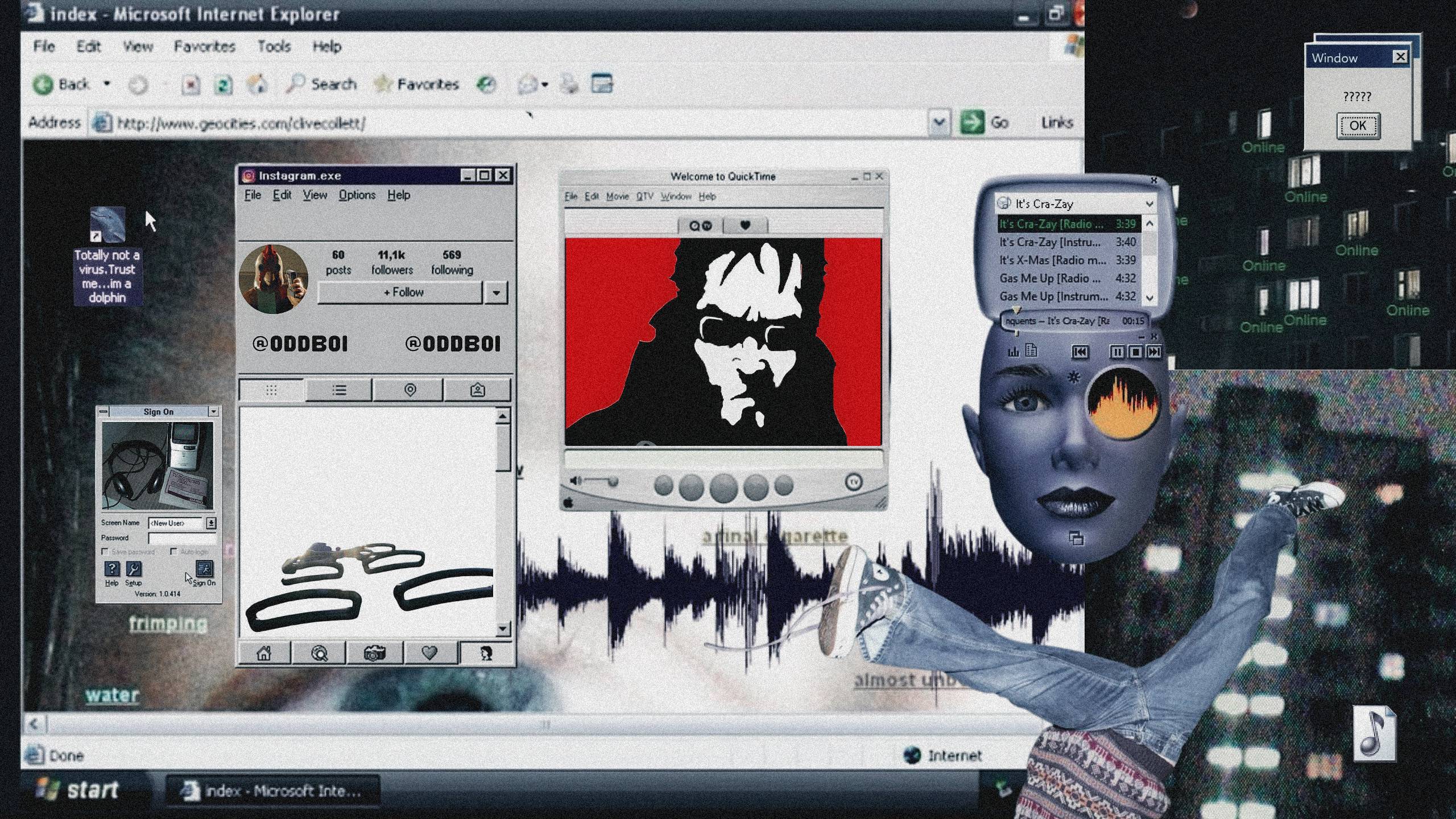Toggle the Auto-login checkbox
Viewport: 1456px width, 819px height.
[x=173, y=552]
